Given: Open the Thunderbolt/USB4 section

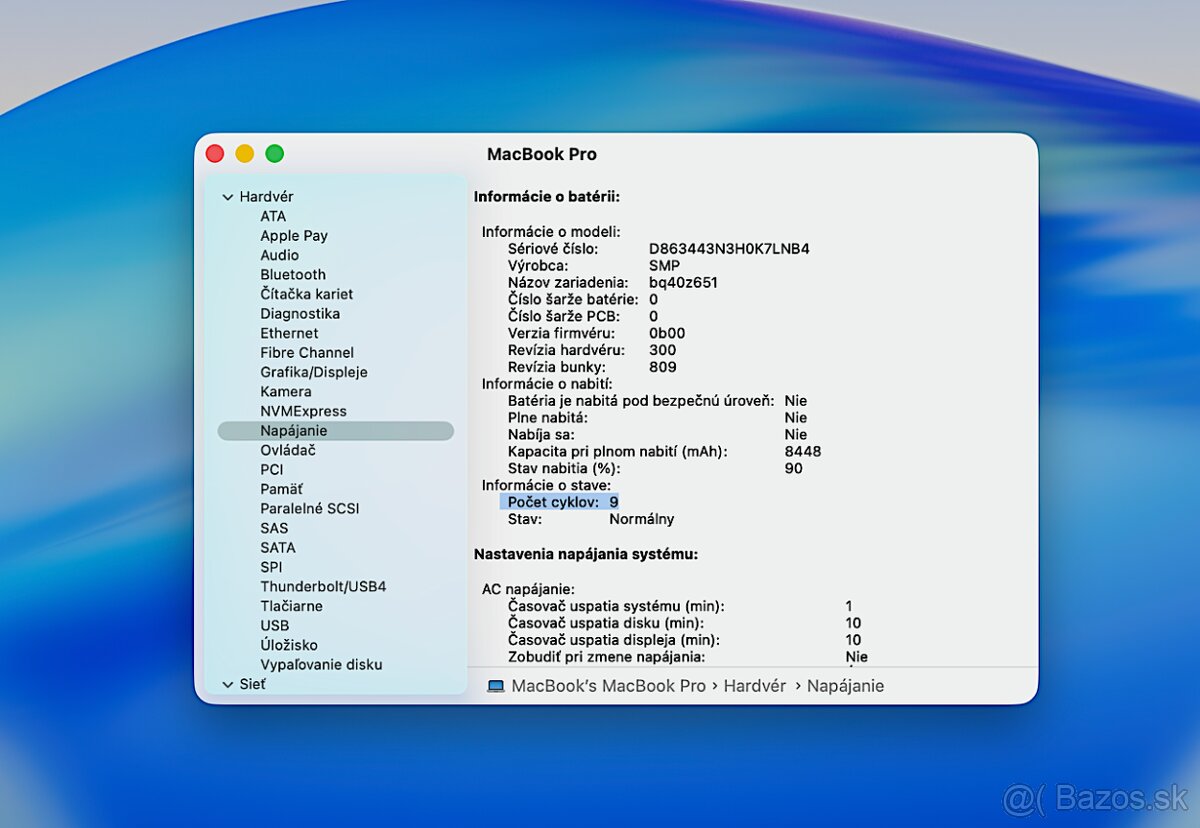Looking at the screenshot, I should tap(322, 586).
